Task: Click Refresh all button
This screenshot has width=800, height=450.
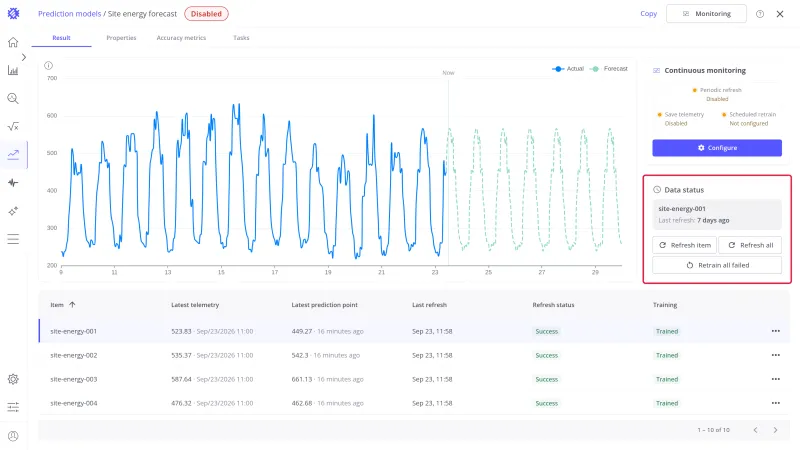Action: click(x=750, y=245)
